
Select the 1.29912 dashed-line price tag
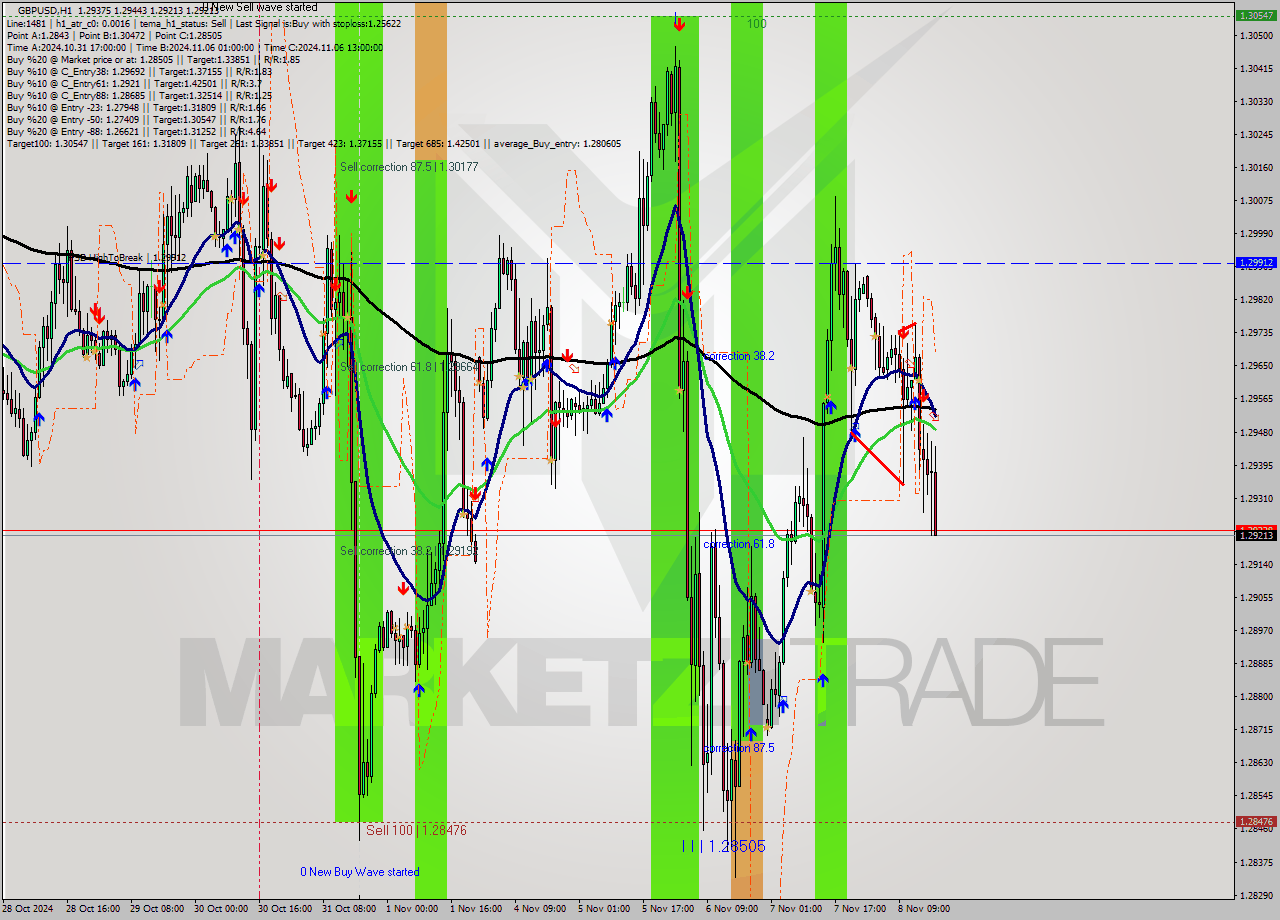[x=1256, y=263]
